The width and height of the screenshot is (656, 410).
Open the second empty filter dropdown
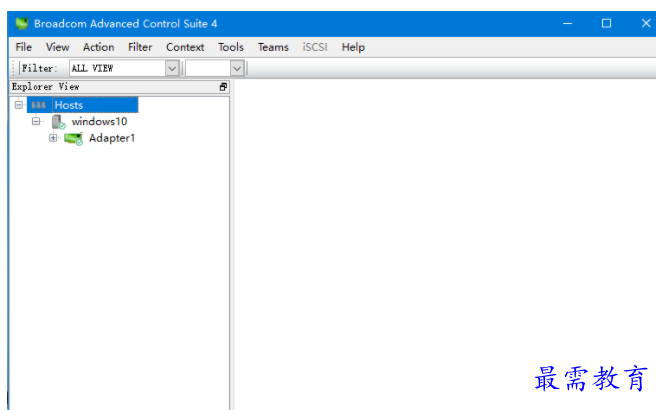click(237, 68)
